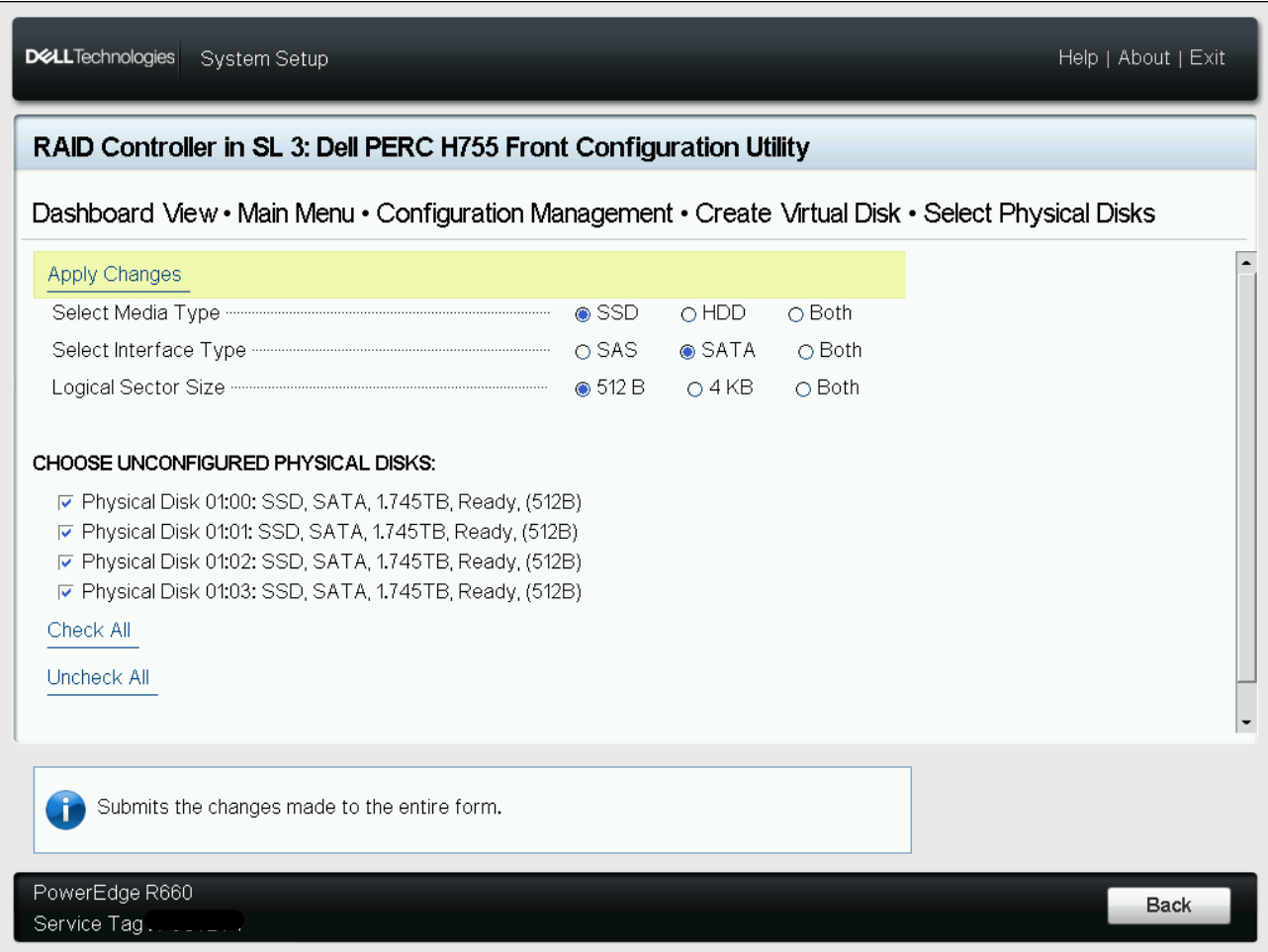Uncheck Physical Disk 01:00 checkbox
This screenshot has height=952, width=1268.
point(65,502)
